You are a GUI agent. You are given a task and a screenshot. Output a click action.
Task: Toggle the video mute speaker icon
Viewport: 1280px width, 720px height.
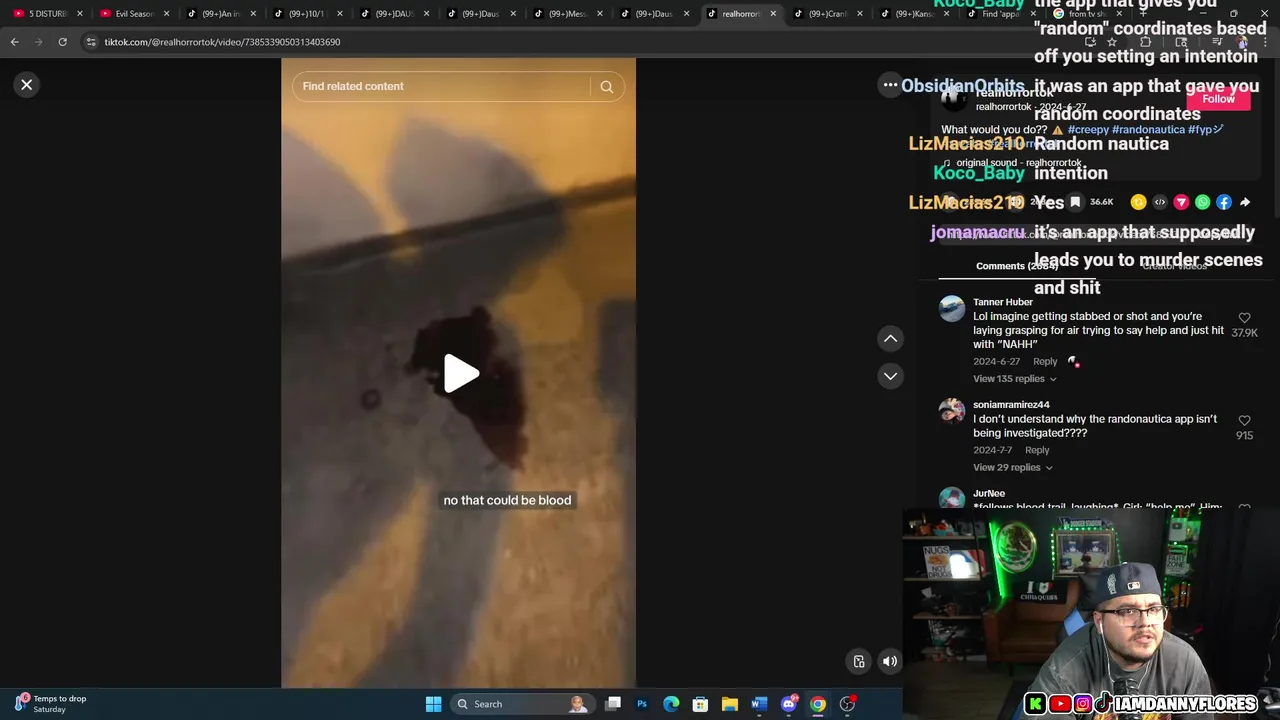point(890,661)
